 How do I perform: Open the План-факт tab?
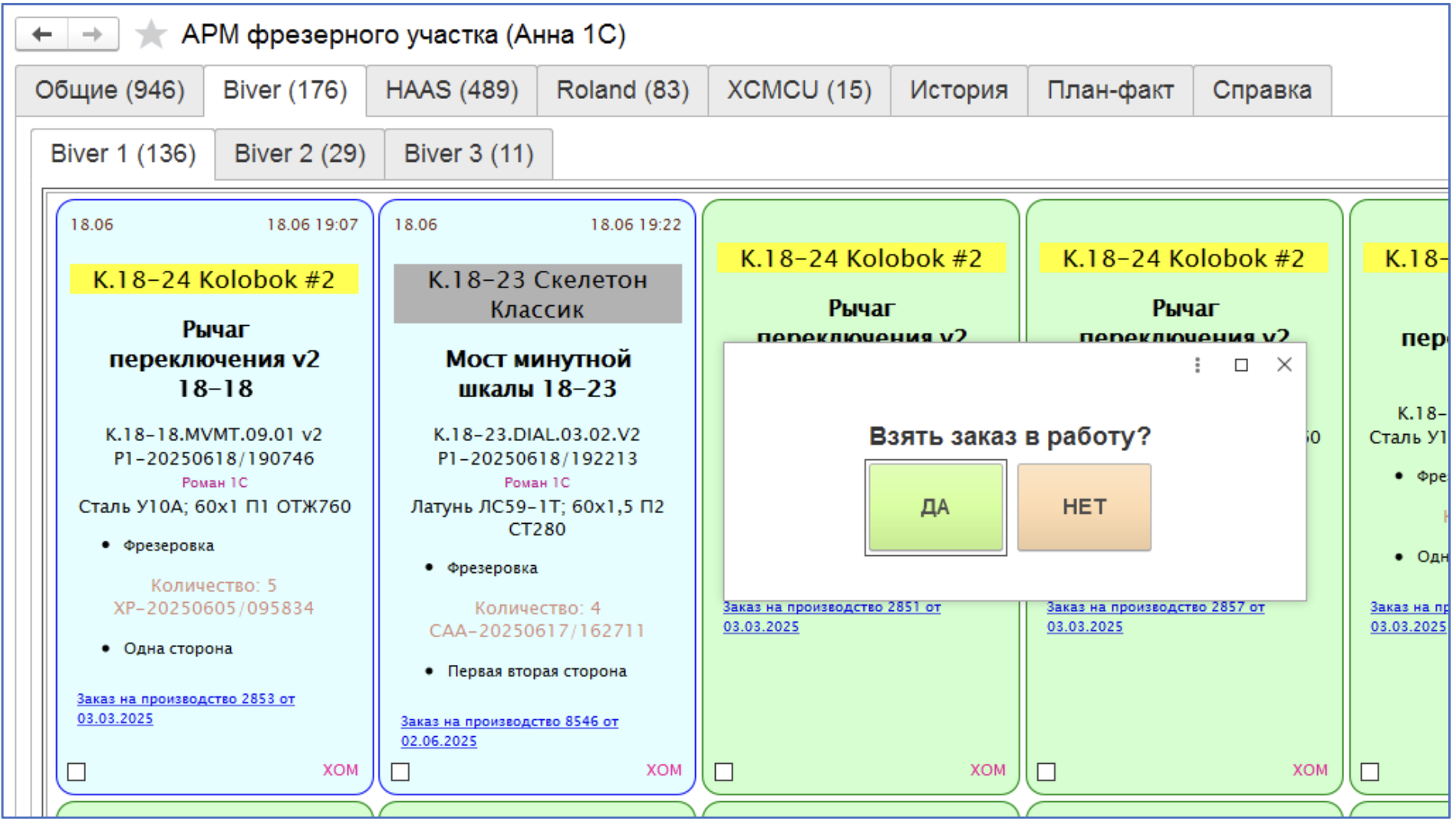[1110, 90]
